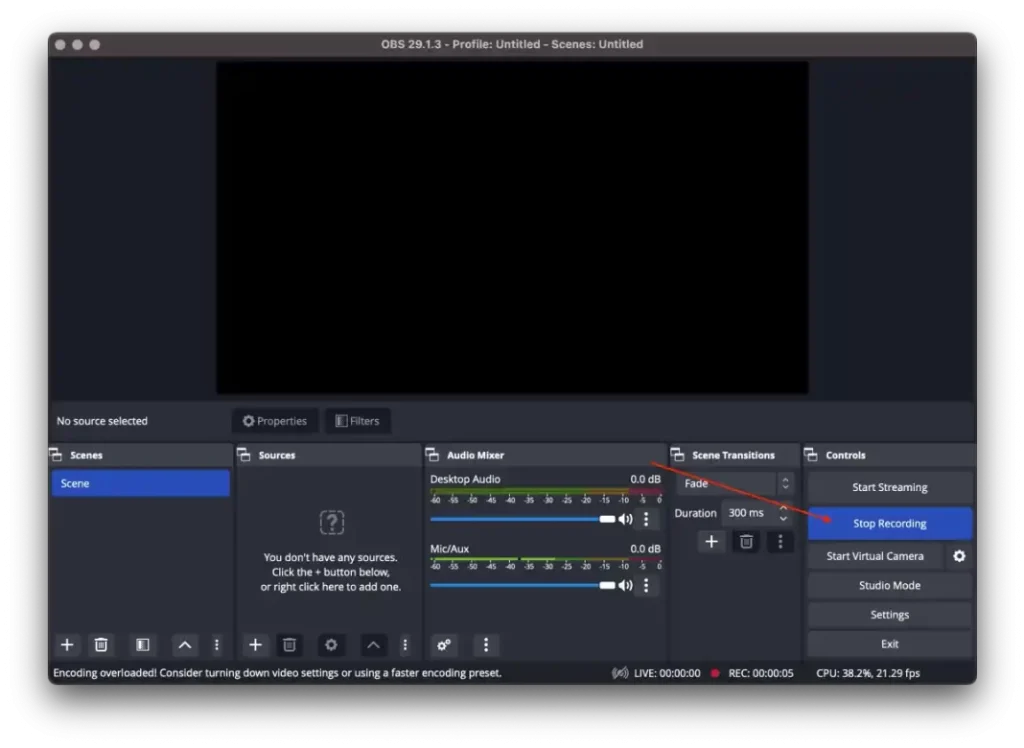This screenshot has width=1024, height=748.
Task: Click Exit button in Controls
Action: [889, 644]
